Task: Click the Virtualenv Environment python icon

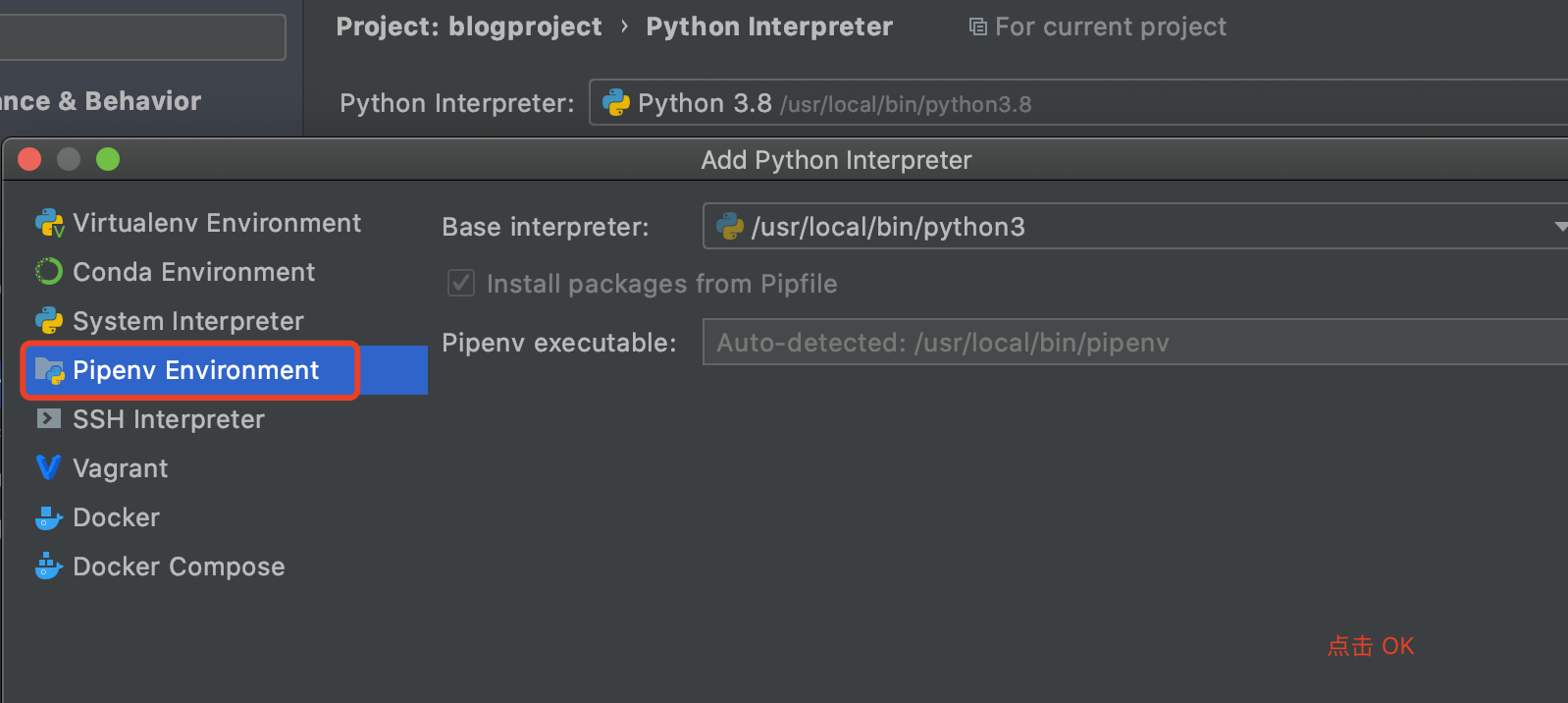Action: (x=49, y=224)
